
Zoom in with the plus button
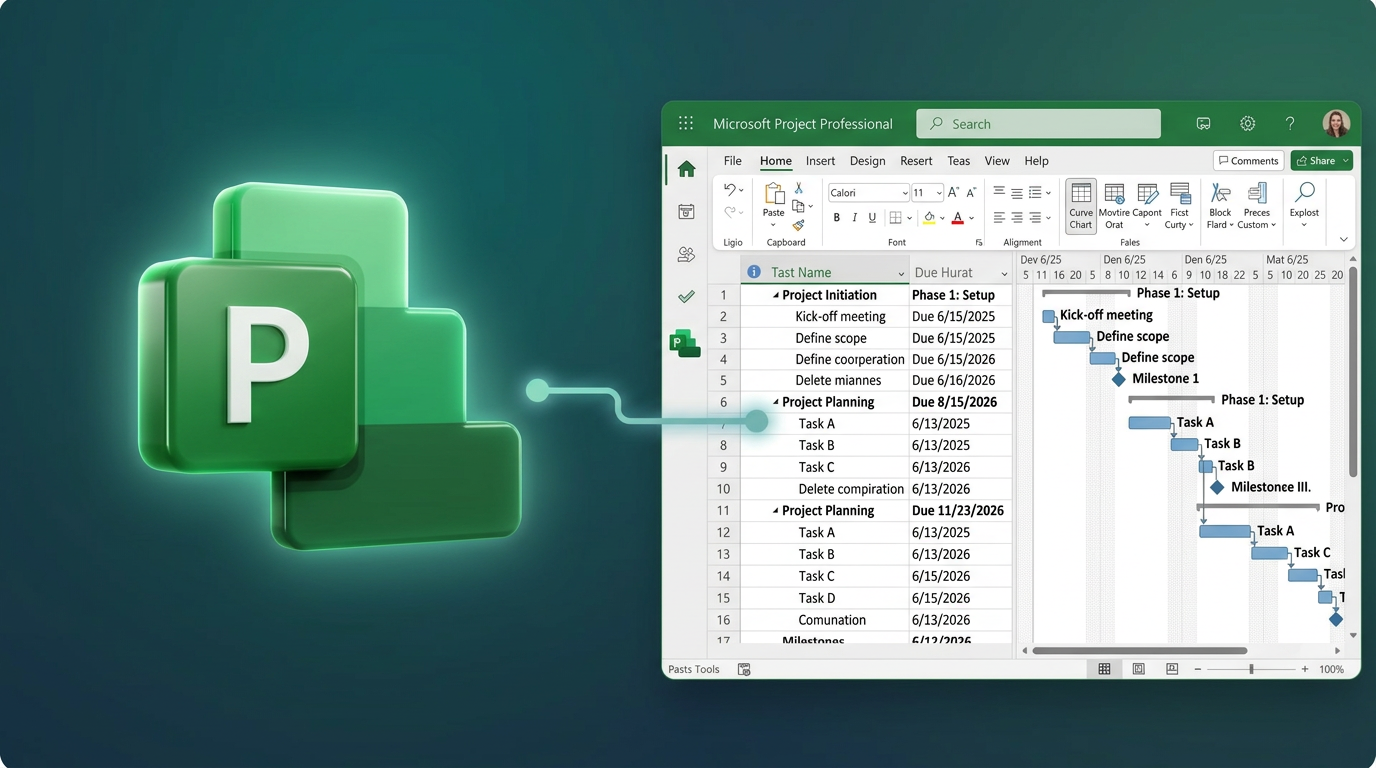point(1304,669)
